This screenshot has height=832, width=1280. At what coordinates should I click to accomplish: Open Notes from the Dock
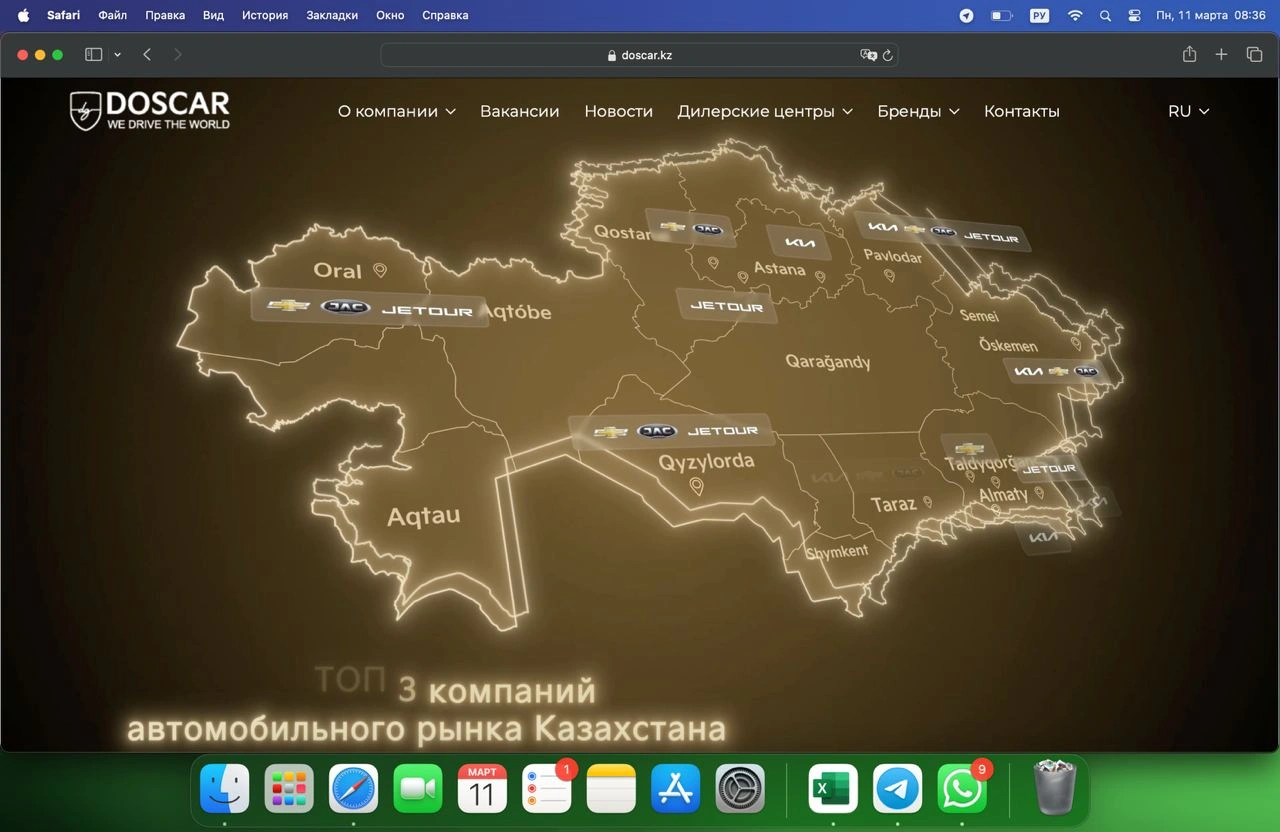(x=611, y=789)
